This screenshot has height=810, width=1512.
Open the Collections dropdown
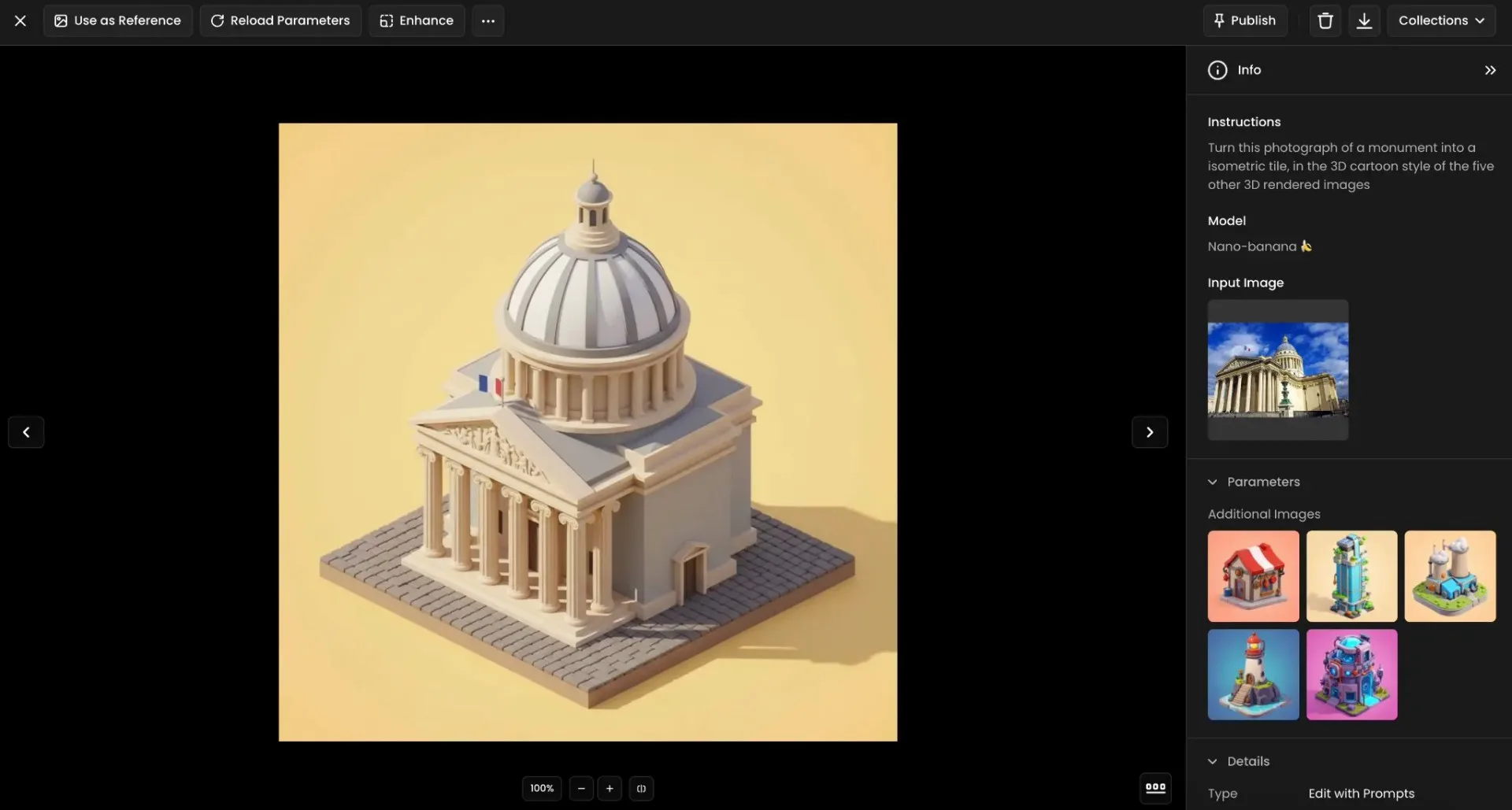pos(1441,20)
